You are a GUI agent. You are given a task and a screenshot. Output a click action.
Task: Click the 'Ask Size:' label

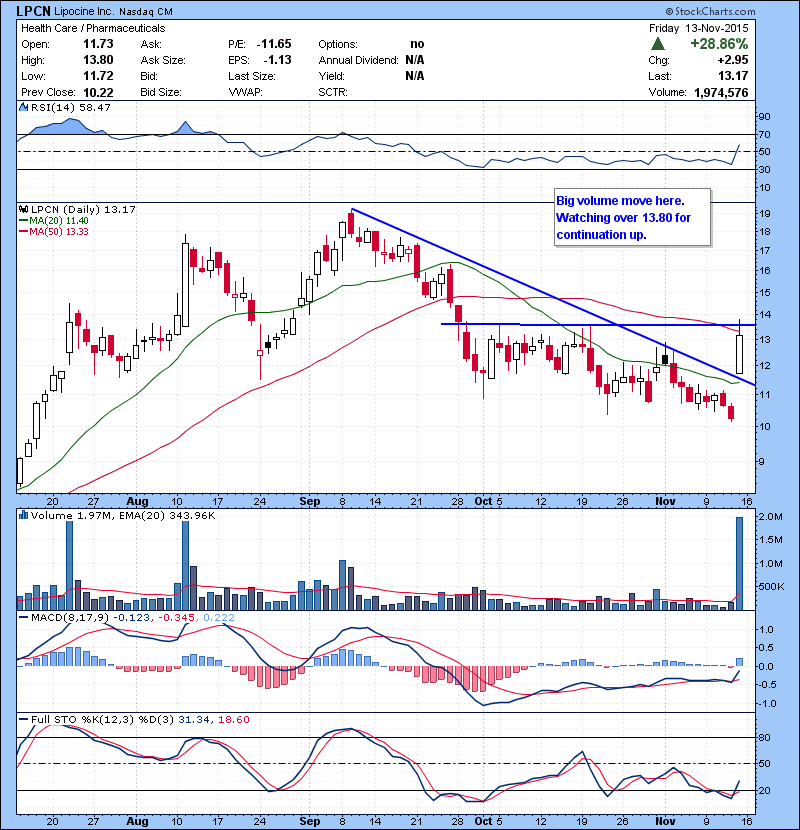[x=163, y=60]
